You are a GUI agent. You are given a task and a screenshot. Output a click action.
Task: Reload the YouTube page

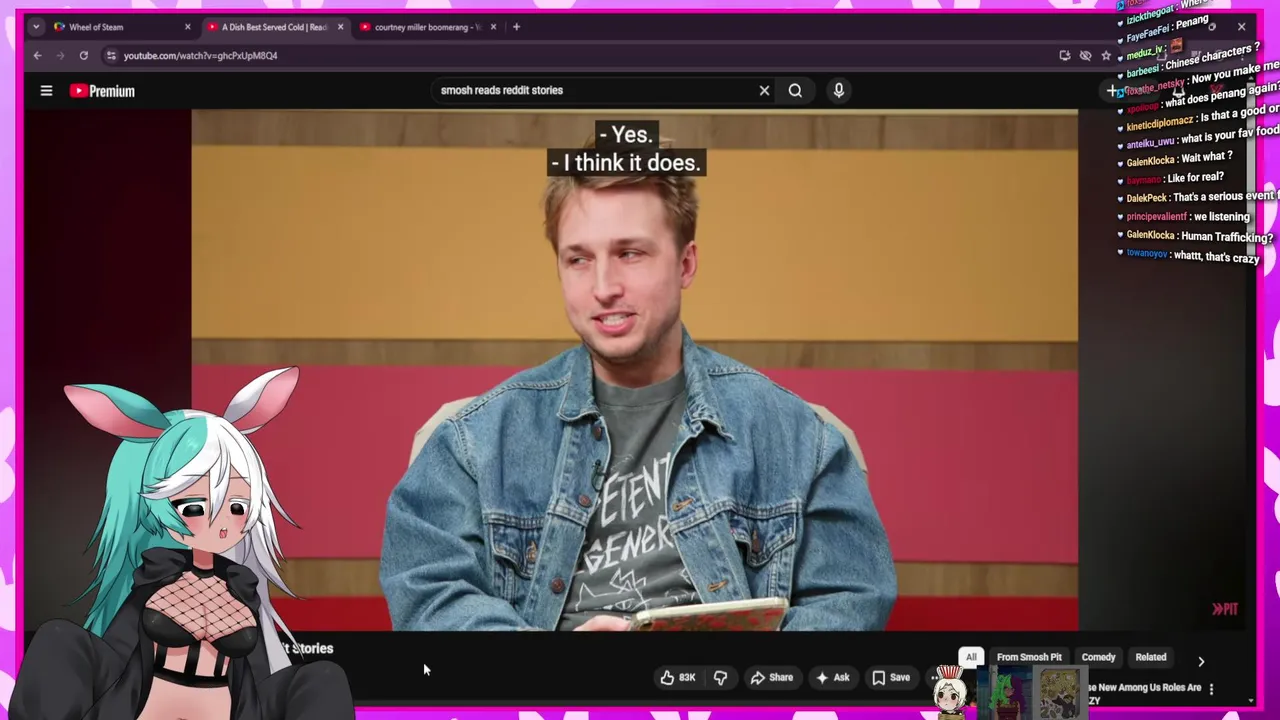pyautogui.click(x=84, y=56)
